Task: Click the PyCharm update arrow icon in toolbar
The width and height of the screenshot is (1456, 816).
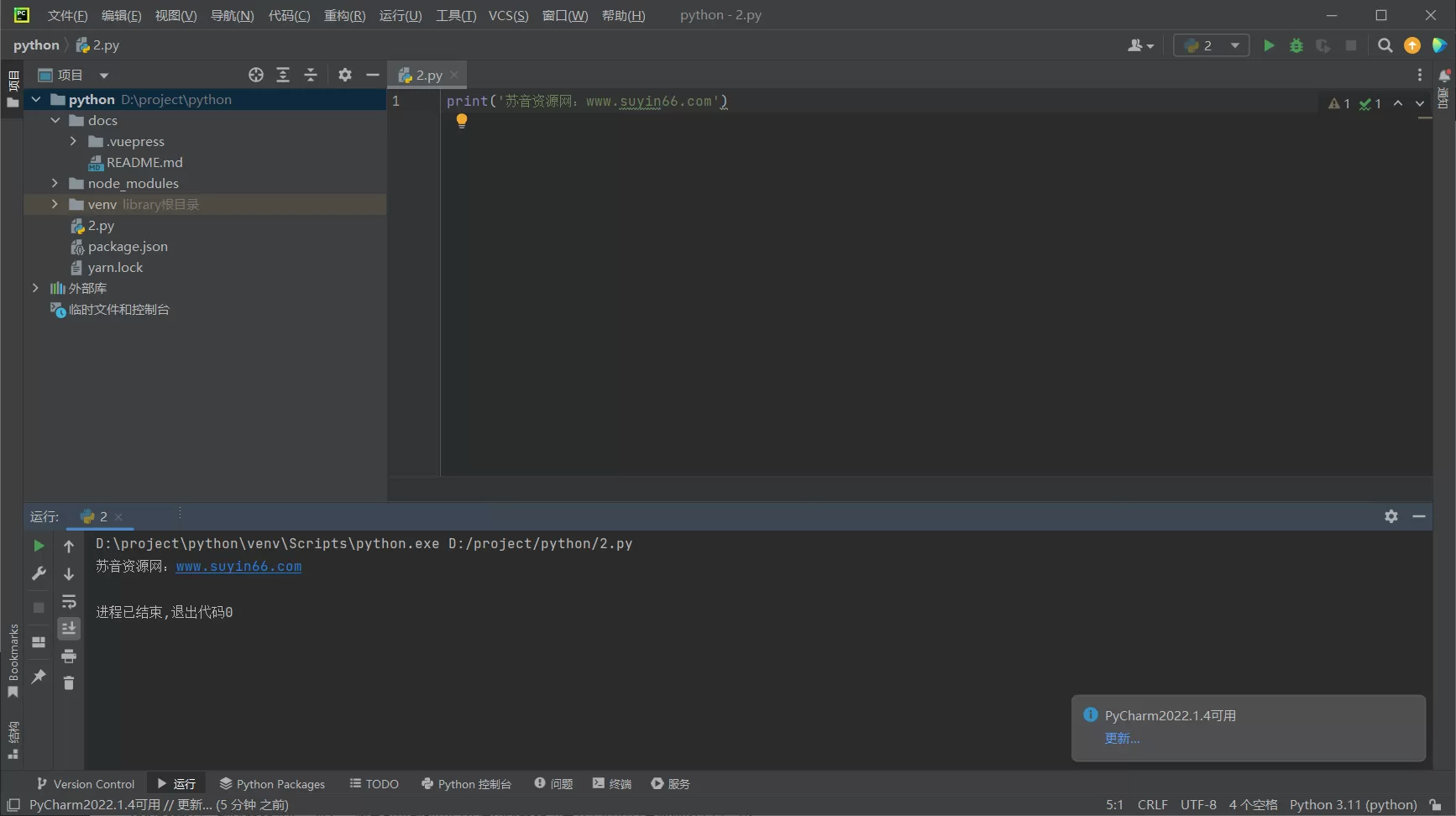Action: point(1412,46)
